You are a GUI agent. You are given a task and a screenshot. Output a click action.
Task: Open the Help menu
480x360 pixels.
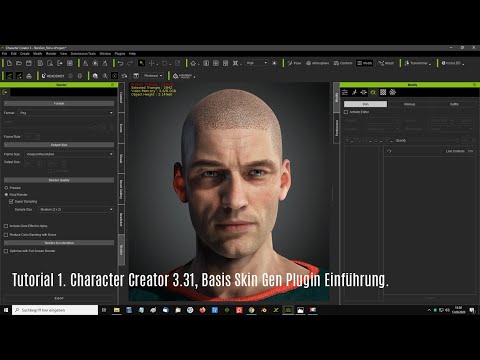132,53
